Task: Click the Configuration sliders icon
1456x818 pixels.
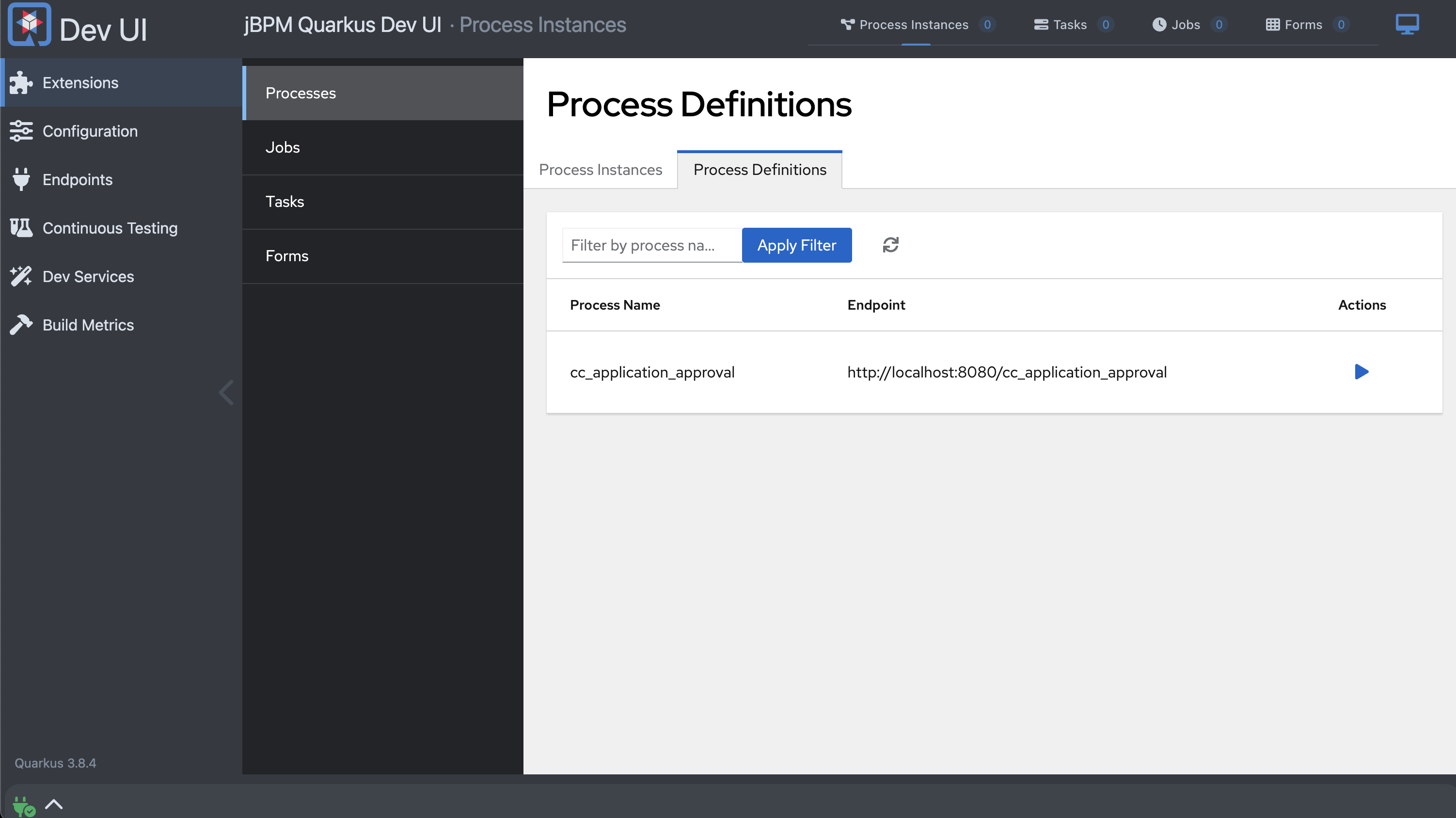Action: tap(21, 131)
